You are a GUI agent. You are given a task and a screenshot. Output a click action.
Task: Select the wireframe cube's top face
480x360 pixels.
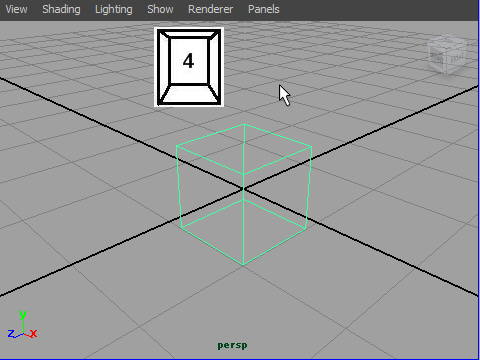244,149
